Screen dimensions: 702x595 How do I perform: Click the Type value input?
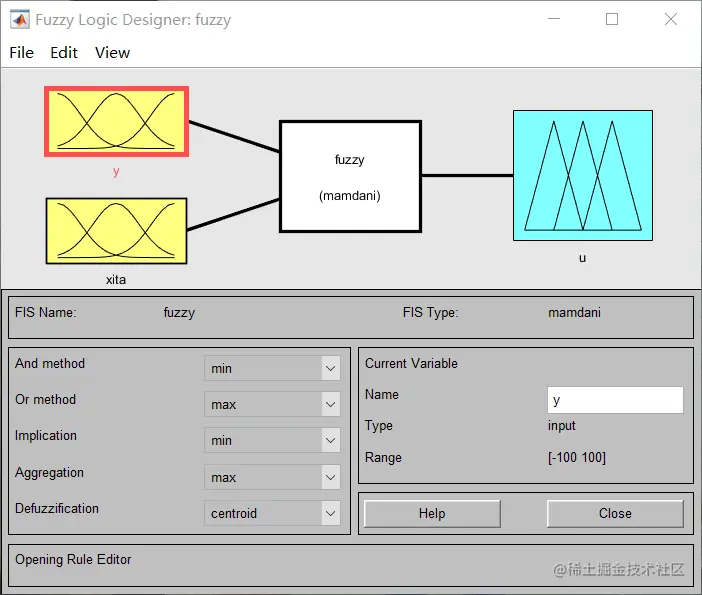(562, 426)
